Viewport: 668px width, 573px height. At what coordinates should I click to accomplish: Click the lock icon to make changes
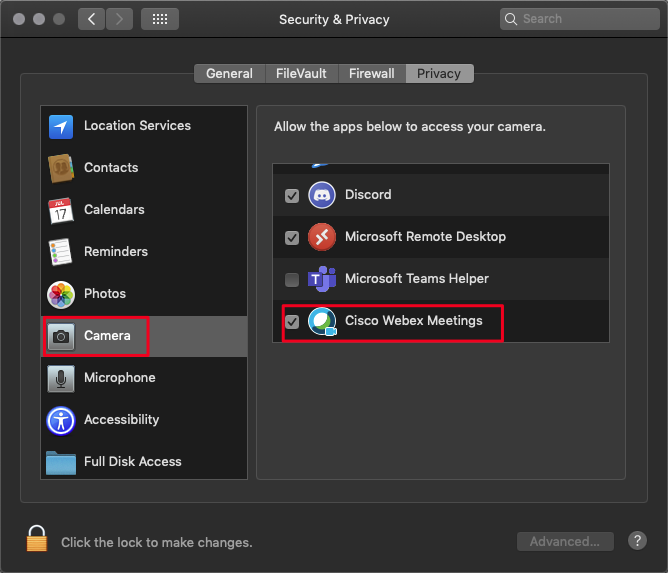[x=37, y=540]
